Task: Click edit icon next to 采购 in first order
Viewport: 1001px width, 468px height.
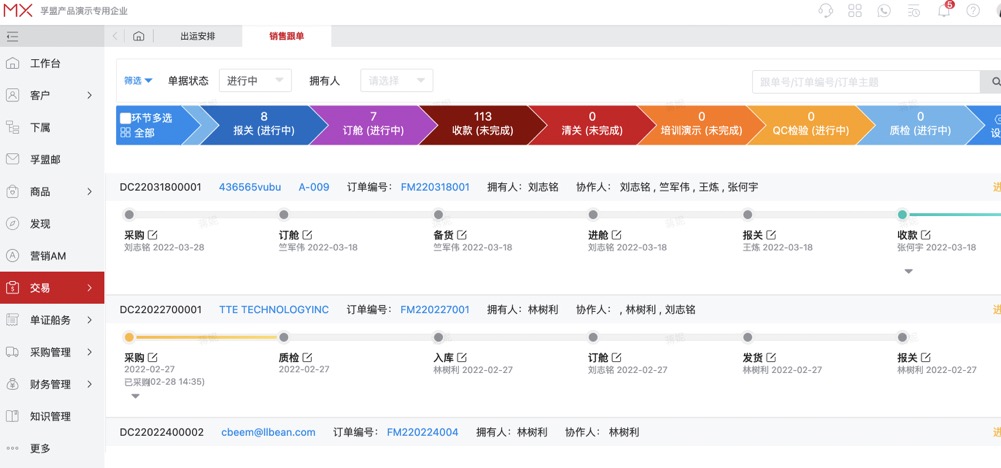Action: [x=153, y=235]
